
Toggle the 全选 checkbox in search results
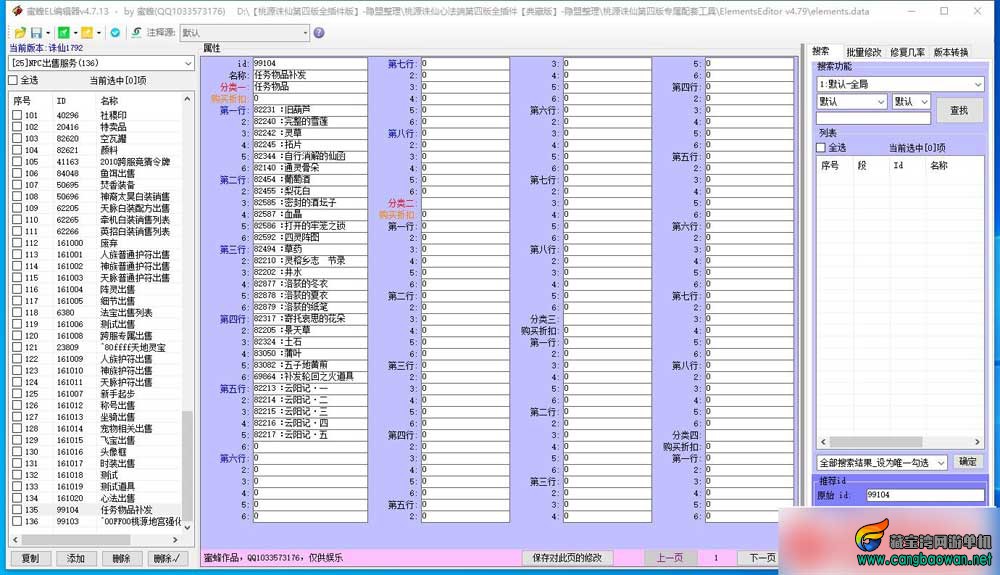821,148
